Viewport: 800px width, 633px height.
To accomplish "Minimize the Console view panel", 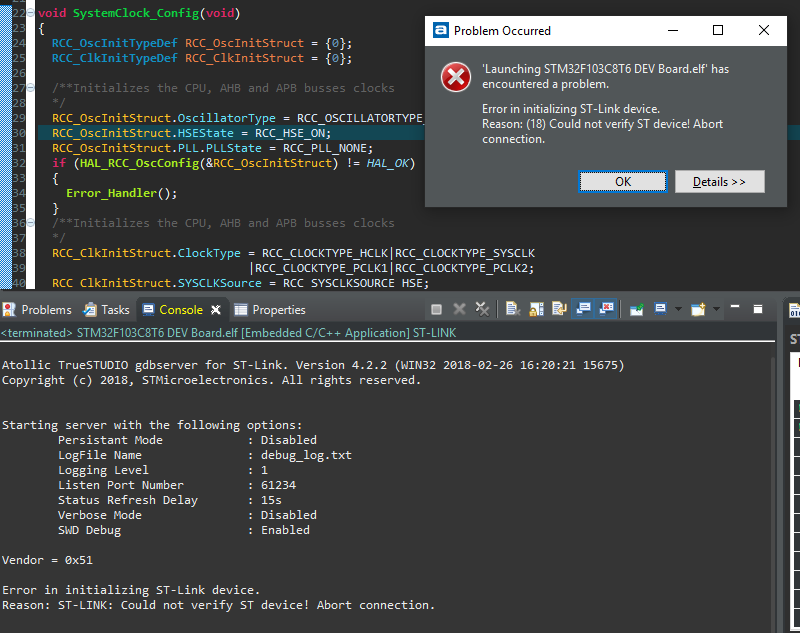I will [x=735, y=308].
